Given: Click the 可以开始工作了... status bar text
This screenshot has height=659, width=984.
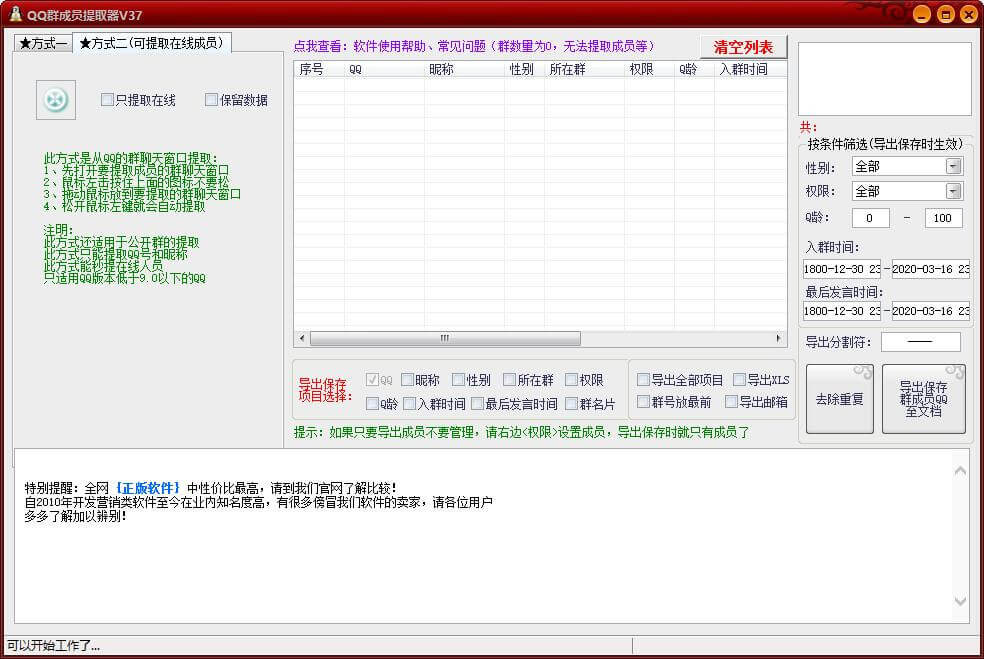Looking at the screenshot, I should [54, 645].
